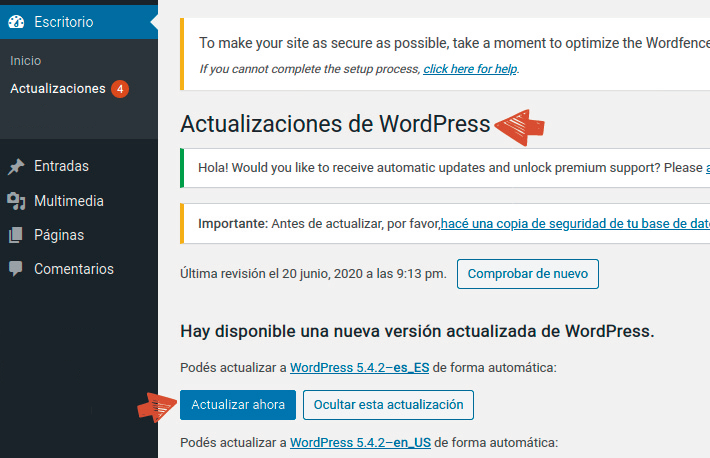Click the update count badge showing 4
This screenshot has height=458, width=710.
pyautogui.click(x=120, y=89)
